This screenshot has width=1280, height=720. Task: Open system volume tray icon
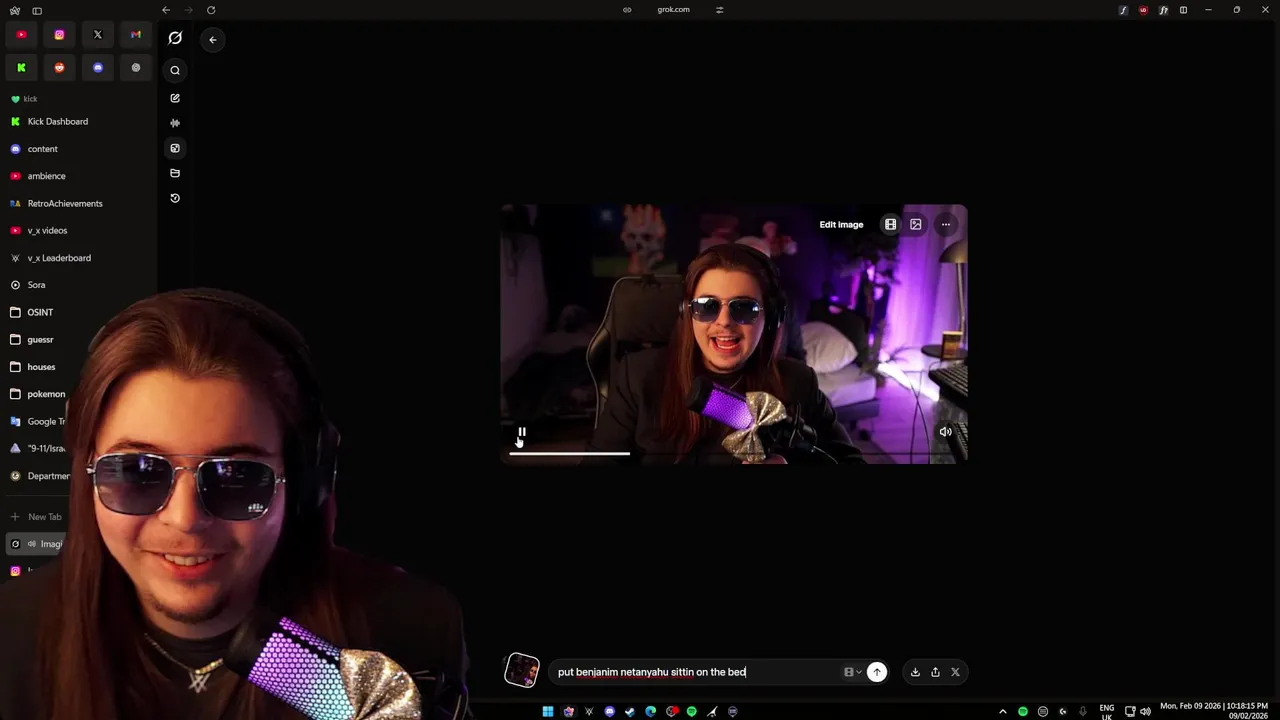pos(1145,712)
